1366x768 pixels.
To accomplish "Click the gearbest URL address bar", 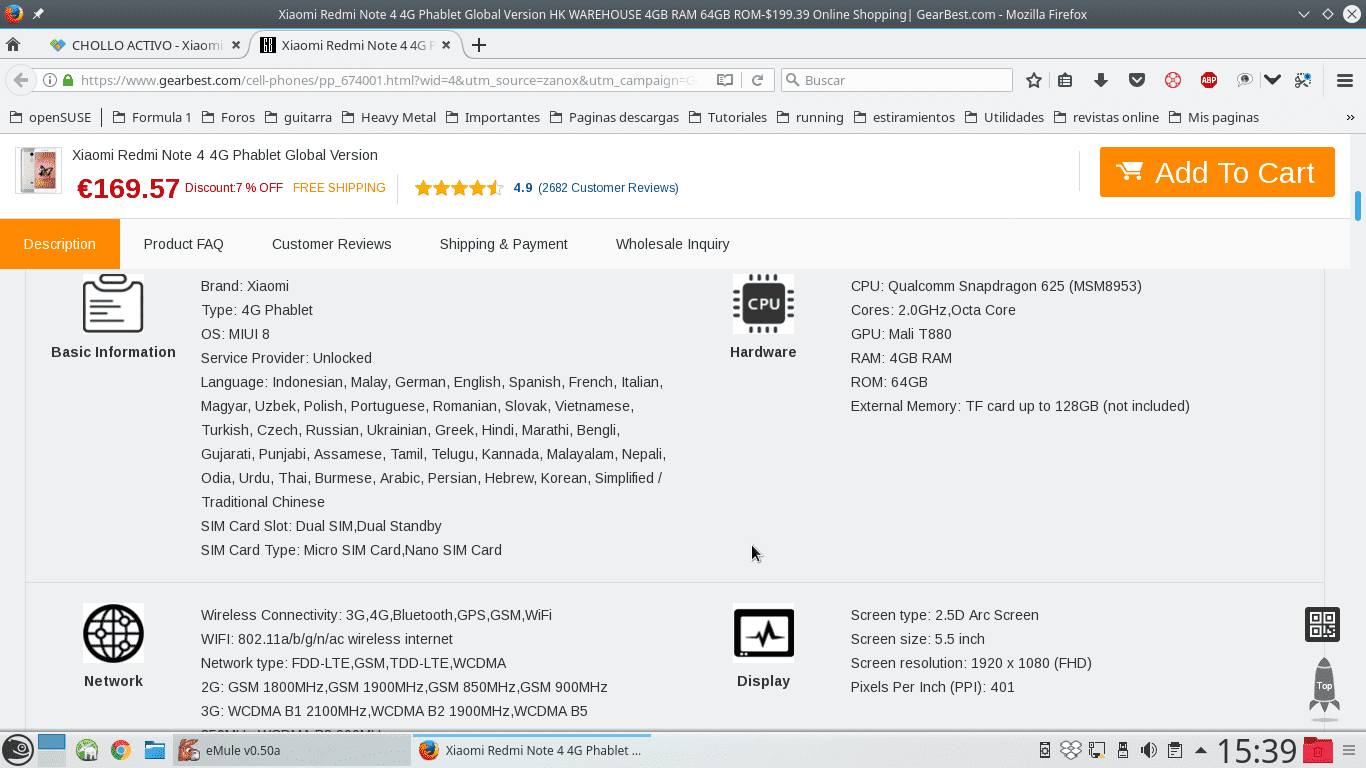I will [x=390, y=80].
